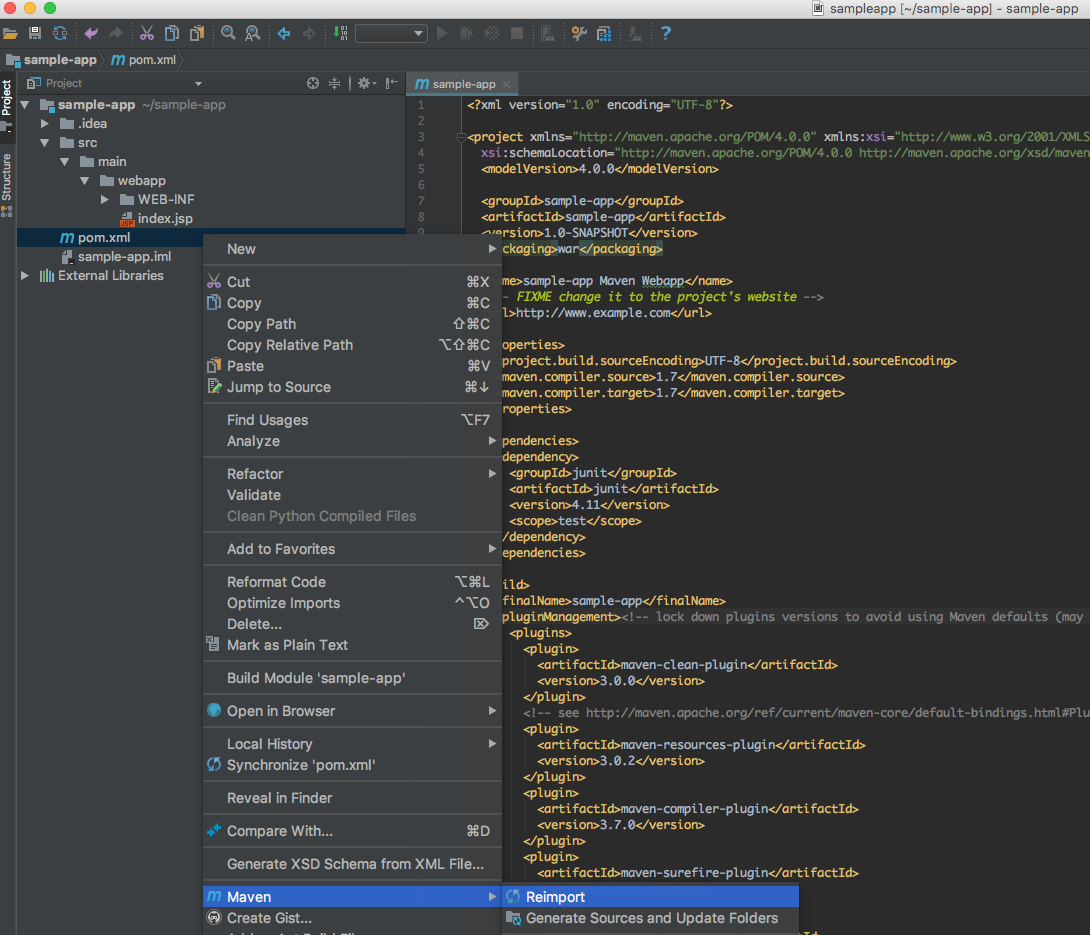The image size is (1090, 935).
Task: Click the Synchronize icon in the toolbar
Action: pyautogui.click(x=60, y=33)
